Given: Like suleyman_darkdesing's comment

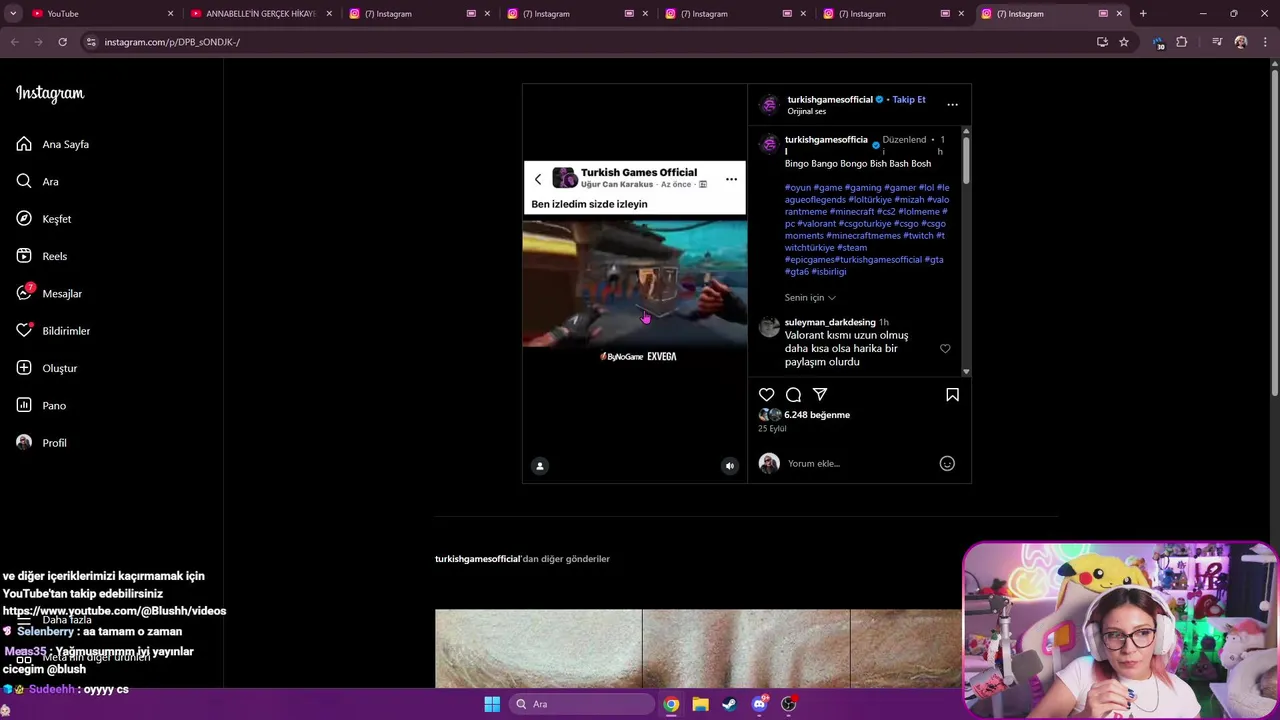Looking at the screenshot, I should [x=945, y=349].
